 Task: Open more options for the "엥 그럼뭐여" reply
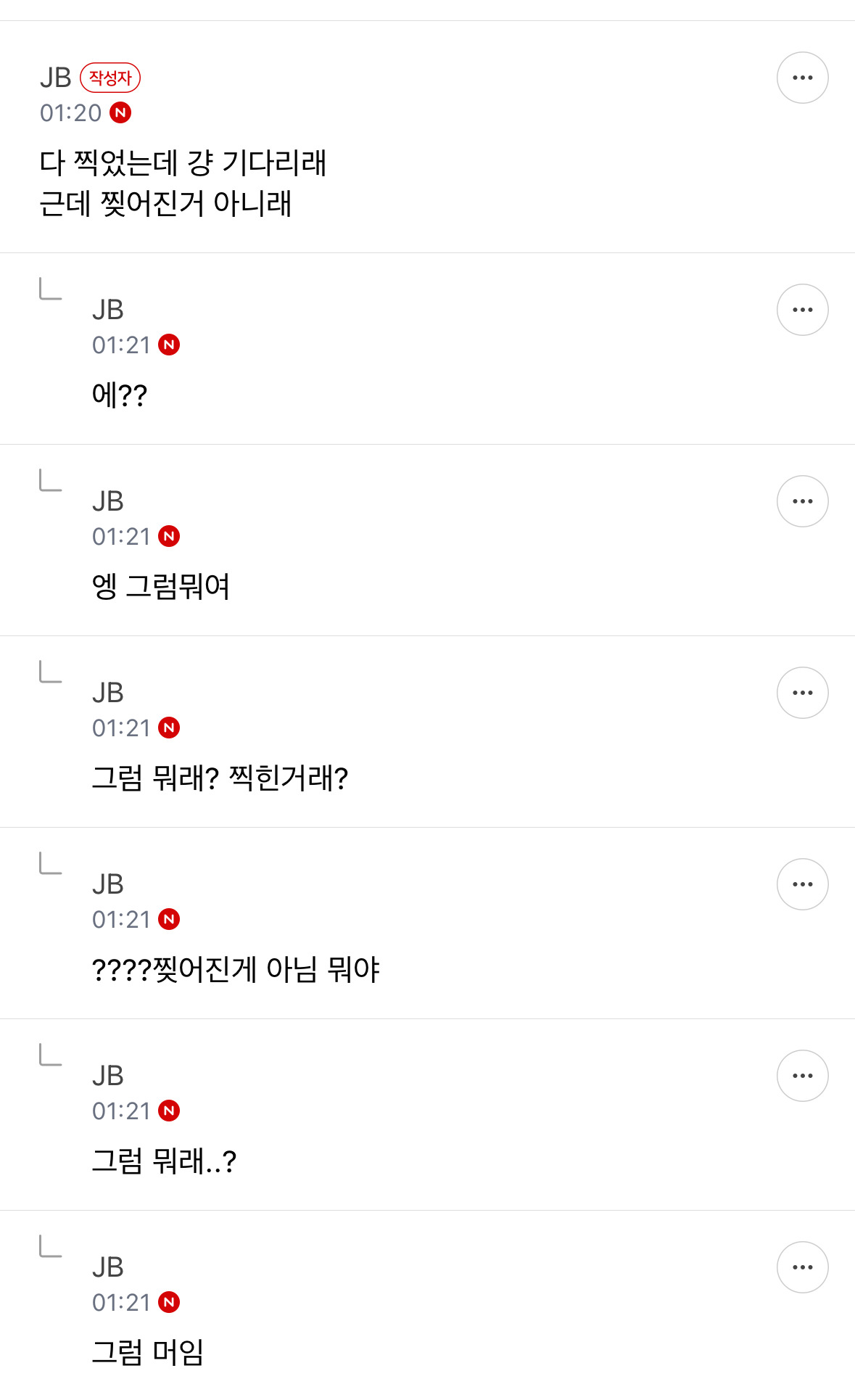pyautogui.click(x=802, y=501)
